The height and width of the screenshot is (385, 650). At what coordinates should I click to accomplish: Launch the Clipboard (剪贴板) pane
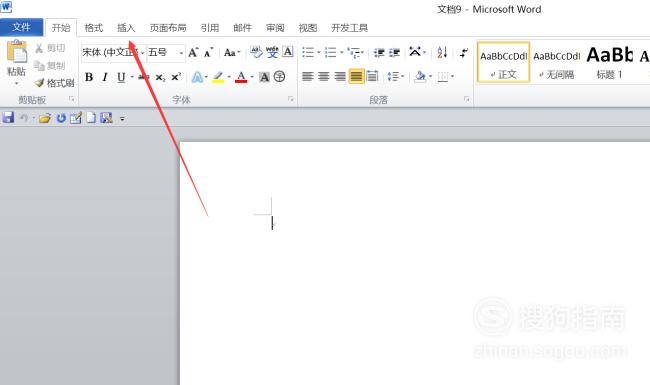coord(71,99)
